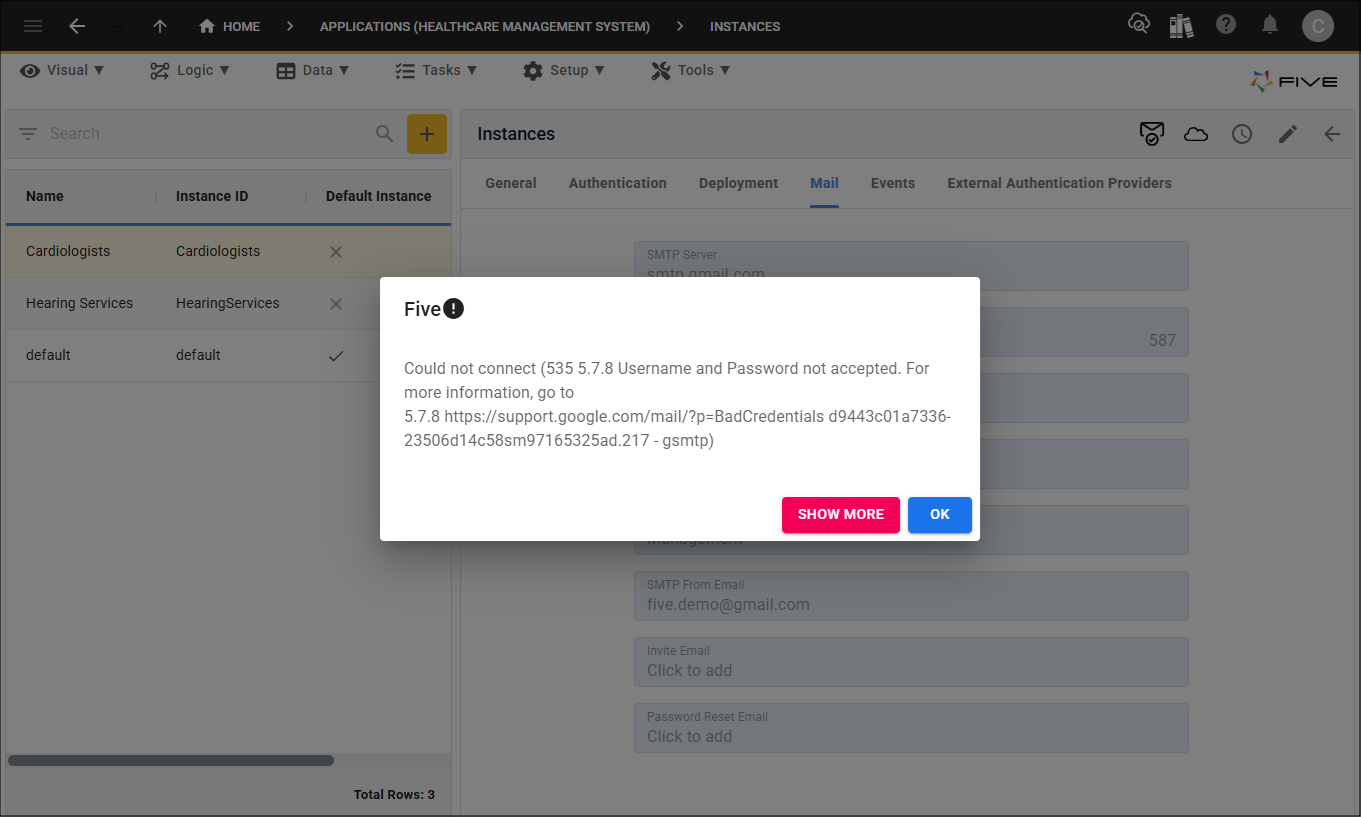Click the yellow plus add button
Viewport: 1361px width, 817px height.
tap(426, 134)
